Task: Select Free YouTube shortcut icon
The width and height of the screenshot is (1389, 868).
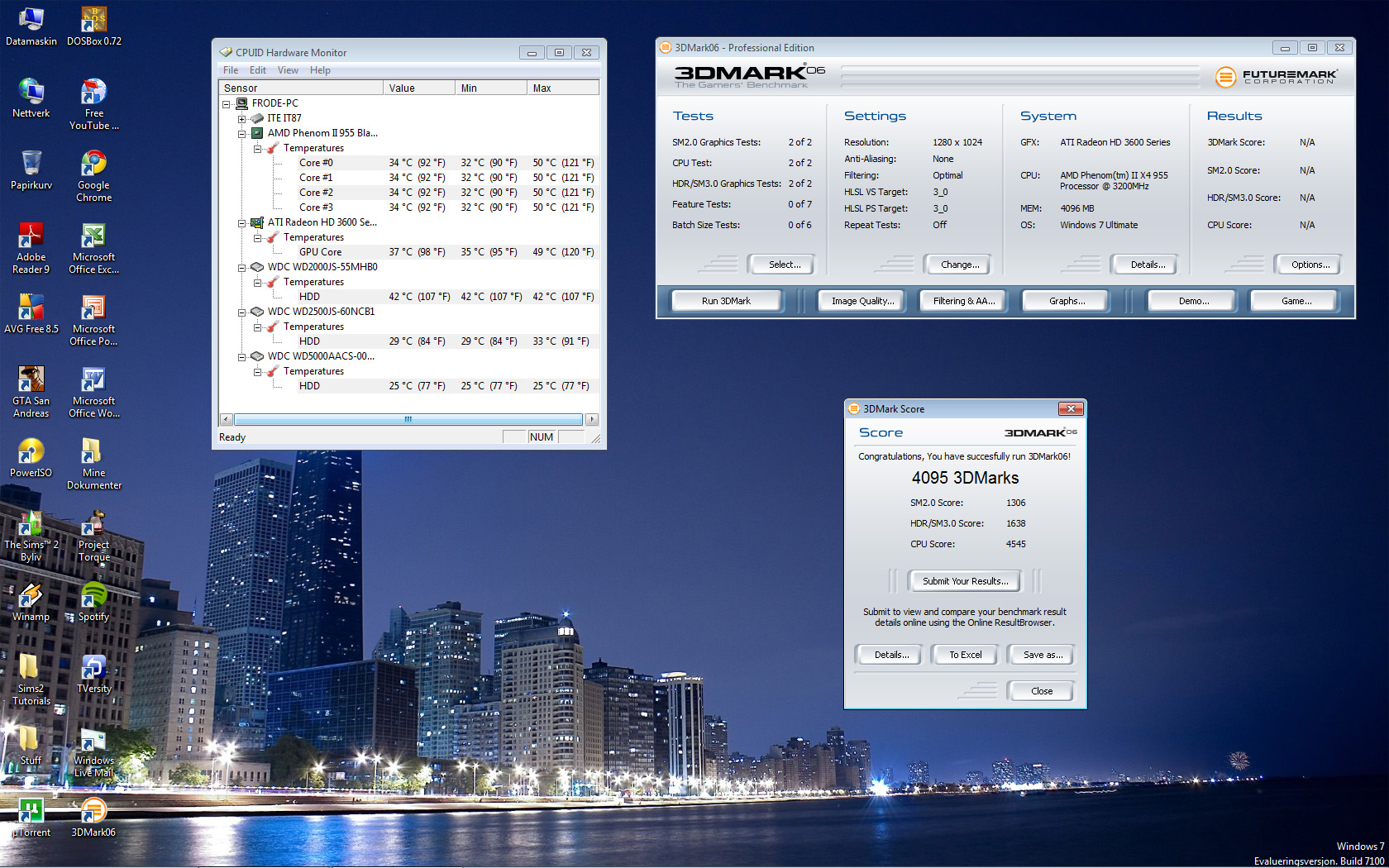Action: click(94, 103)
